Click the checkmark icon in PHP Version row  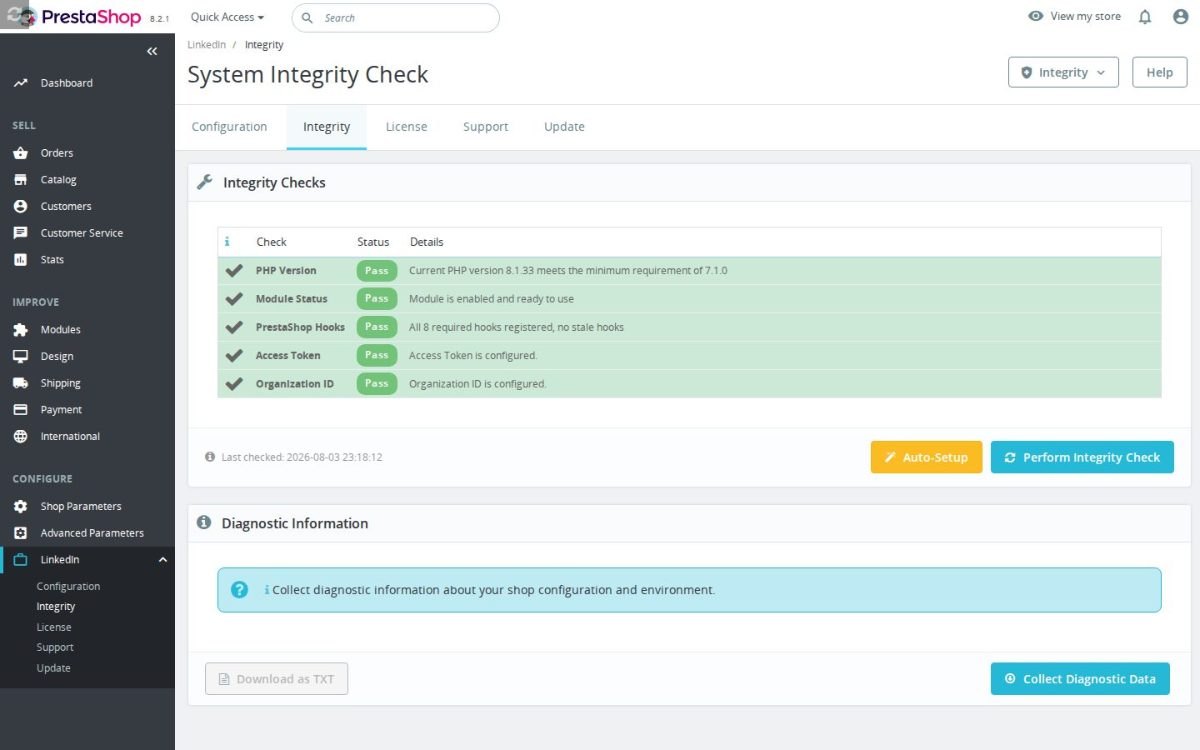[x=234, y=271]
